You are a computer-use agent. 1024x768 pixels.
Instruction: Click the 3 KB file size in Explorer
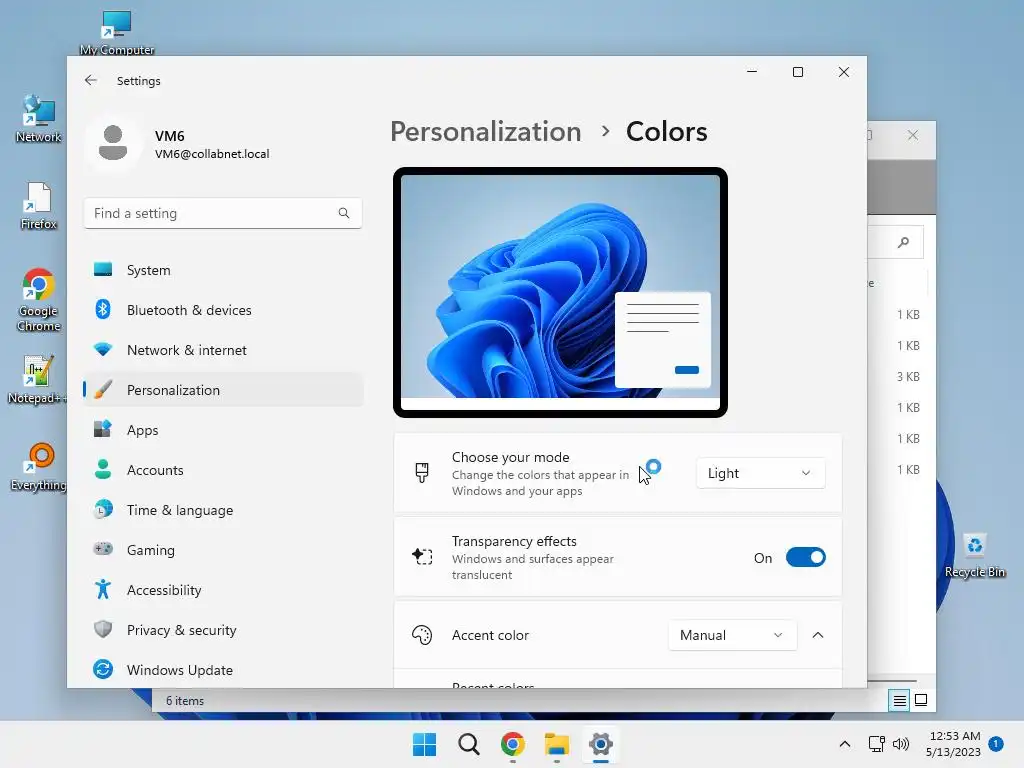tap(908, 377)
